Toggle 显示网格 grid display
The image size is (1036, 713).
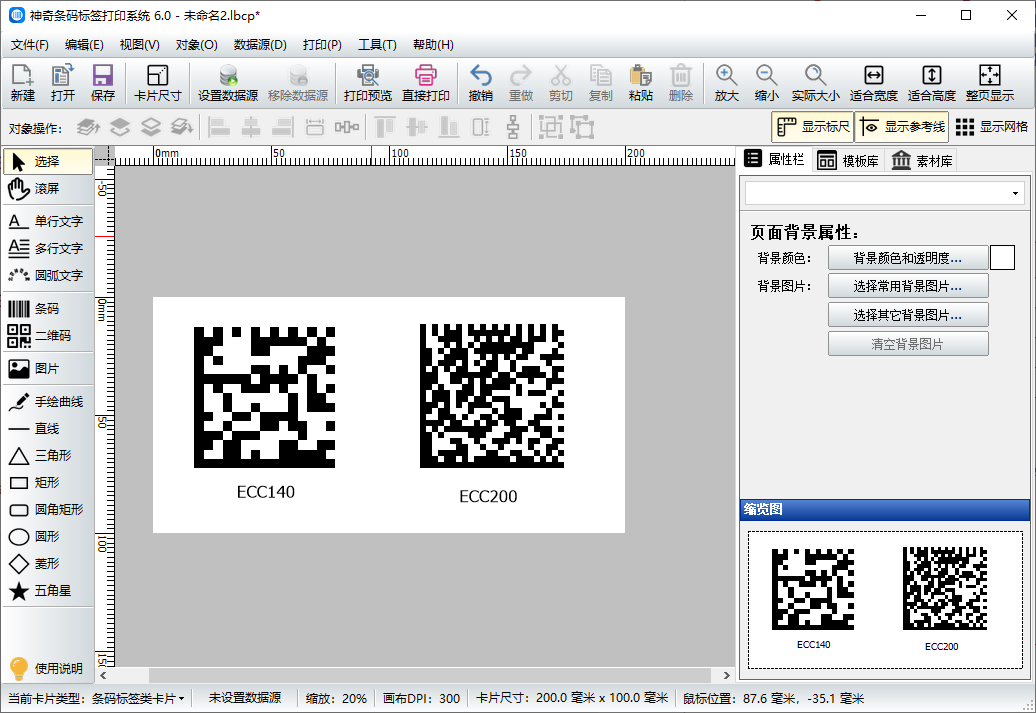992,127
